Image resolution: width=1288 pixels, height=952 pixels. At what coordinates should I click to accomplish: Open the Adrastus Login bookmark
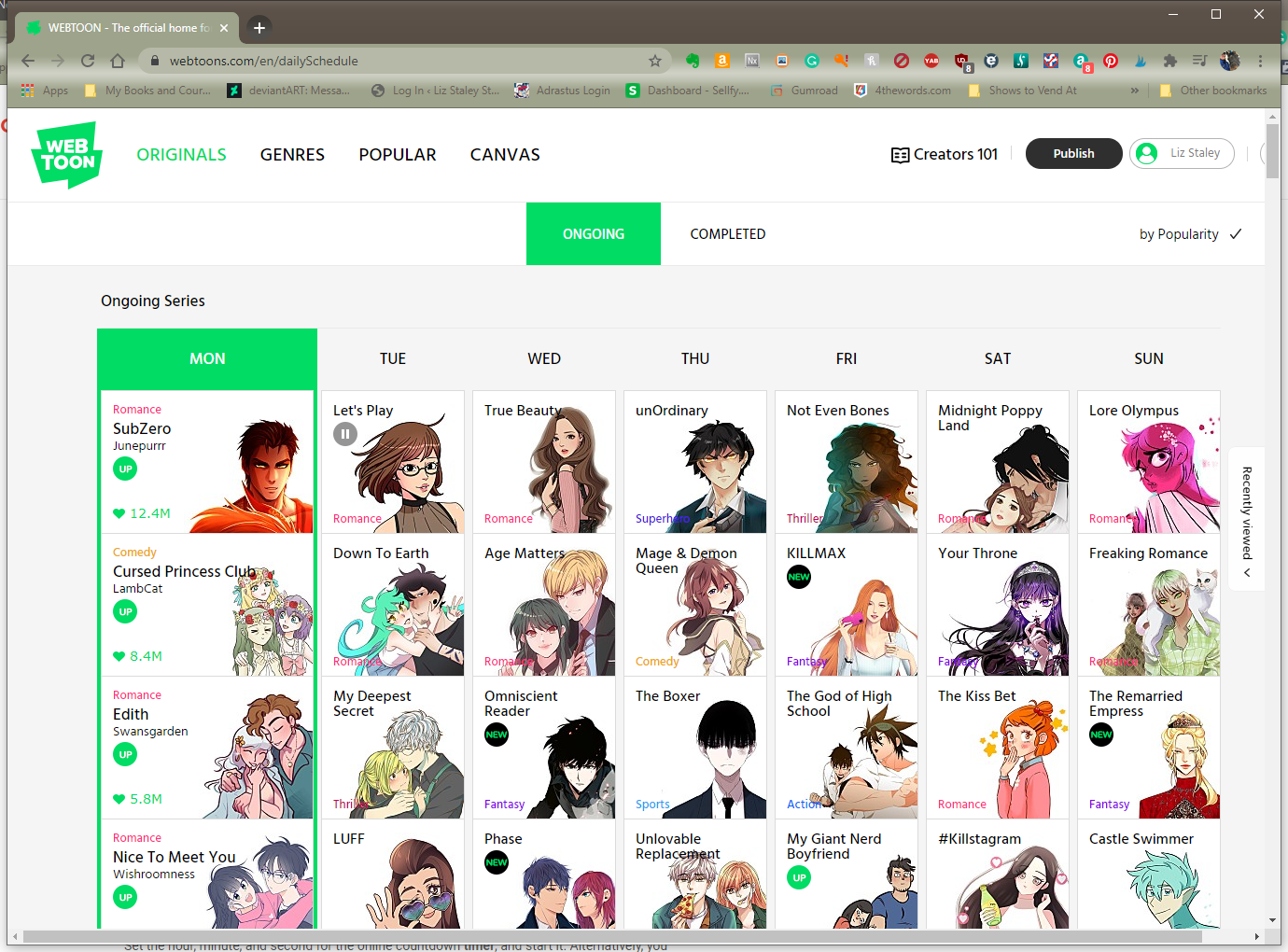pos(563,91)
